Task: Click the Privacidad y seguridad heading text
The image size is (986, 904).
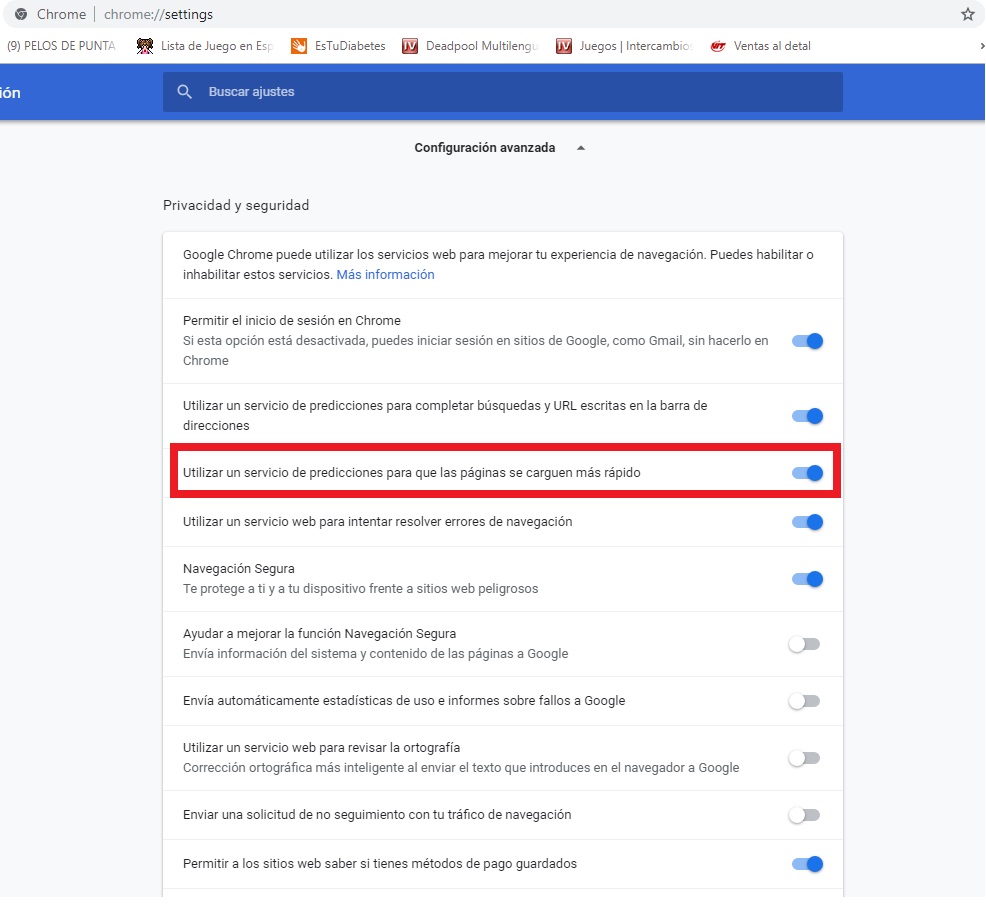Action: (x=236, y=206)
